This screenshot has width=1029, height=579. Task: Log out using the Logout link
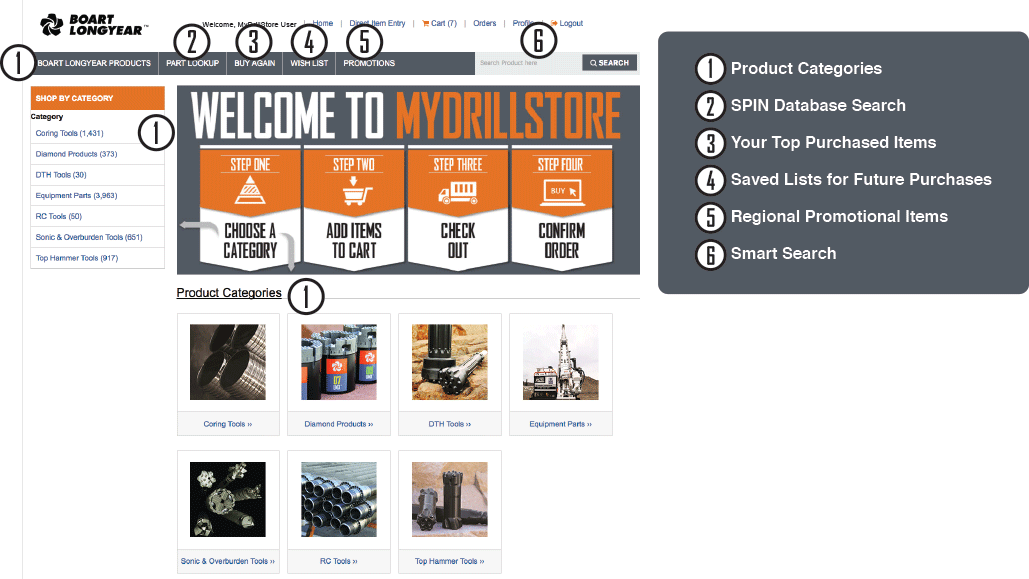coord(567,23)
